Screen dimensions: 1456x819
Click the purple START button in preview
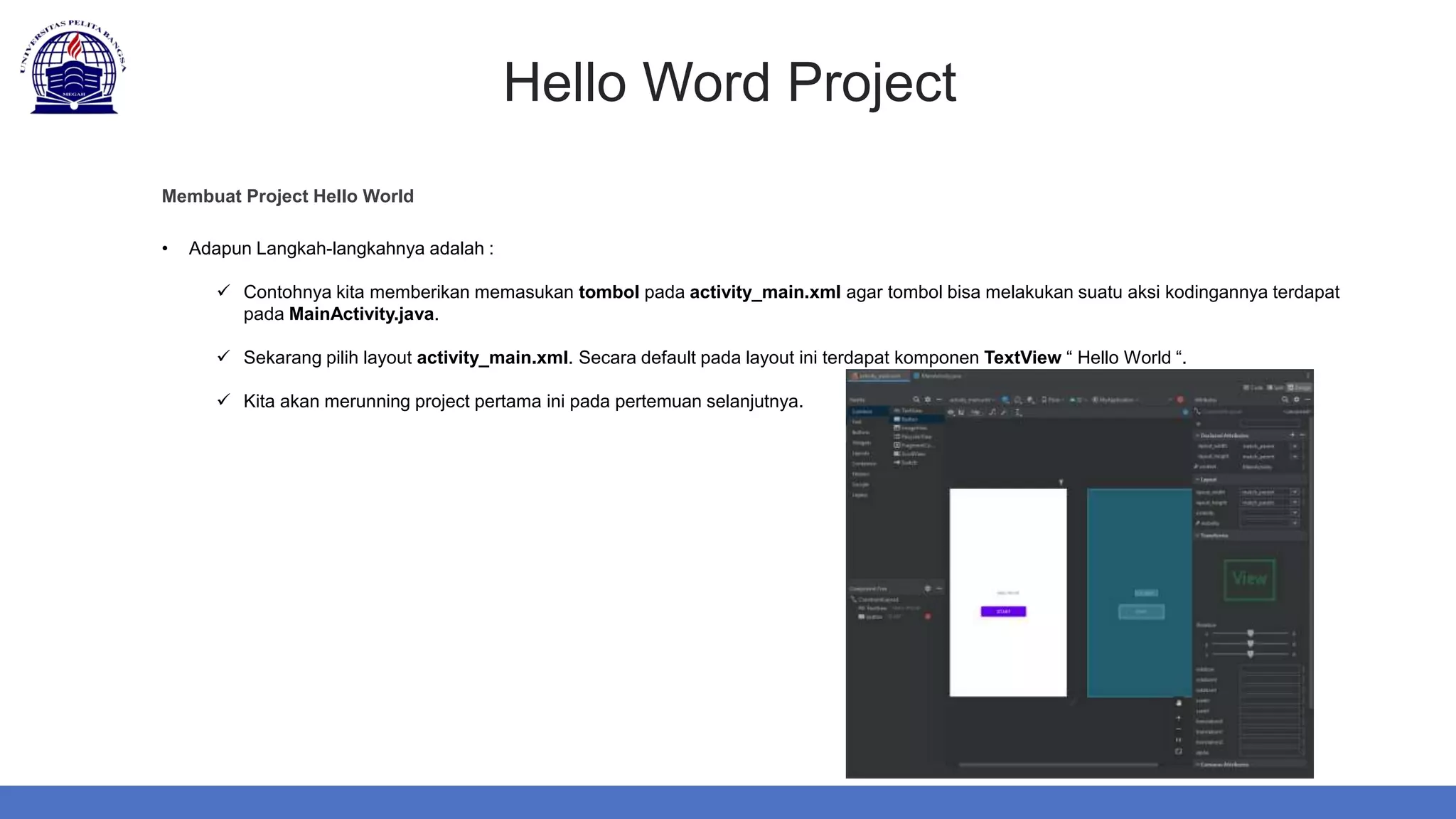coord(1003,611)
